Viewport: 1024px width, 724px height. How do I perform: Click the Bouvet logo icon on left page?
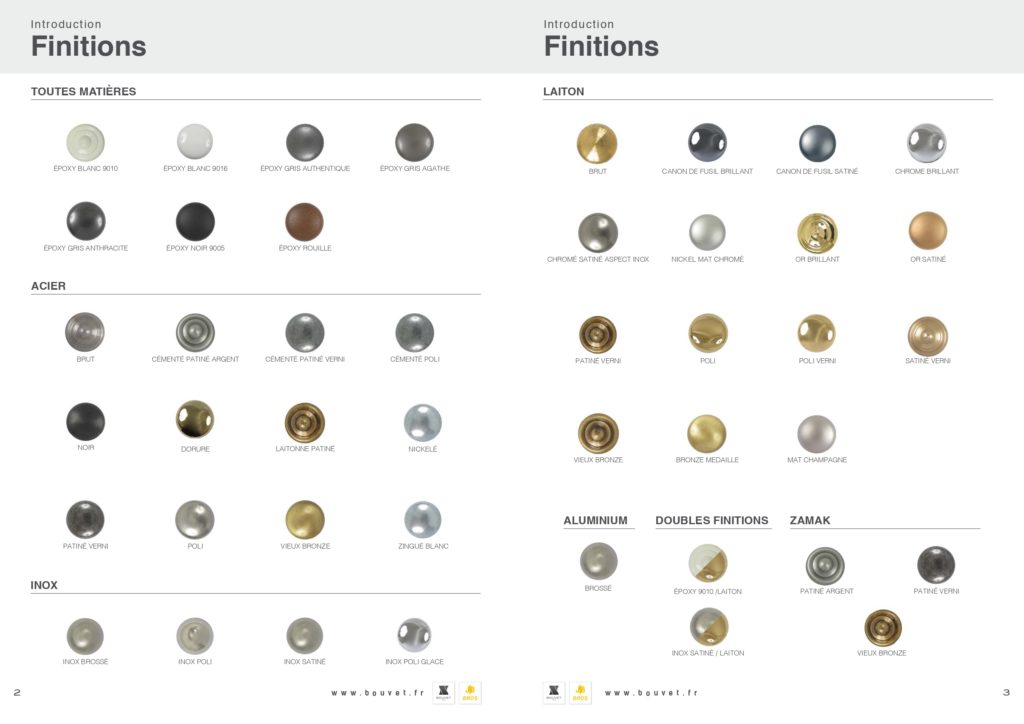click(443, 693)
